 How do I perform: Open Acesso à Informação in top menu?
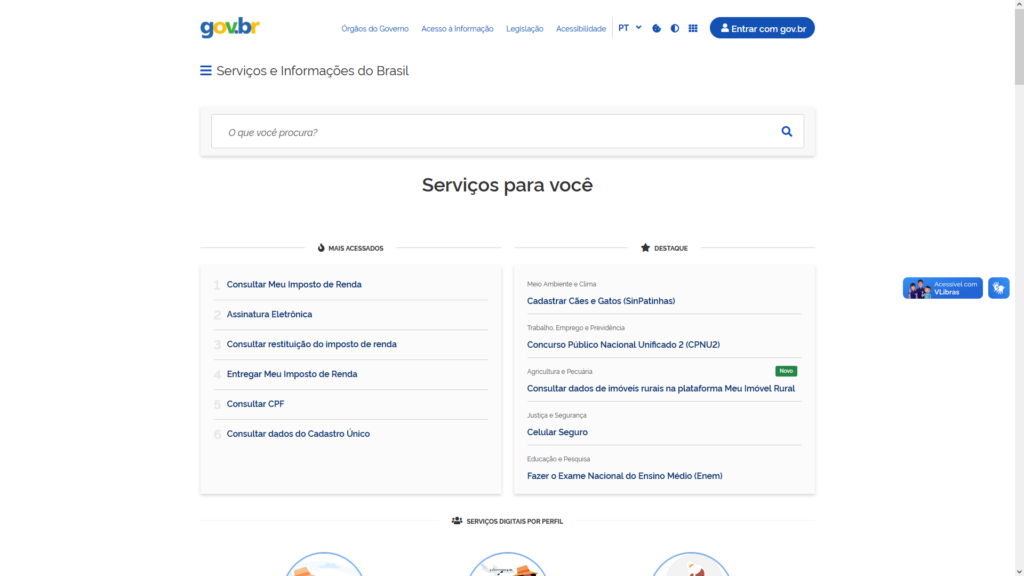coord(457,29)
